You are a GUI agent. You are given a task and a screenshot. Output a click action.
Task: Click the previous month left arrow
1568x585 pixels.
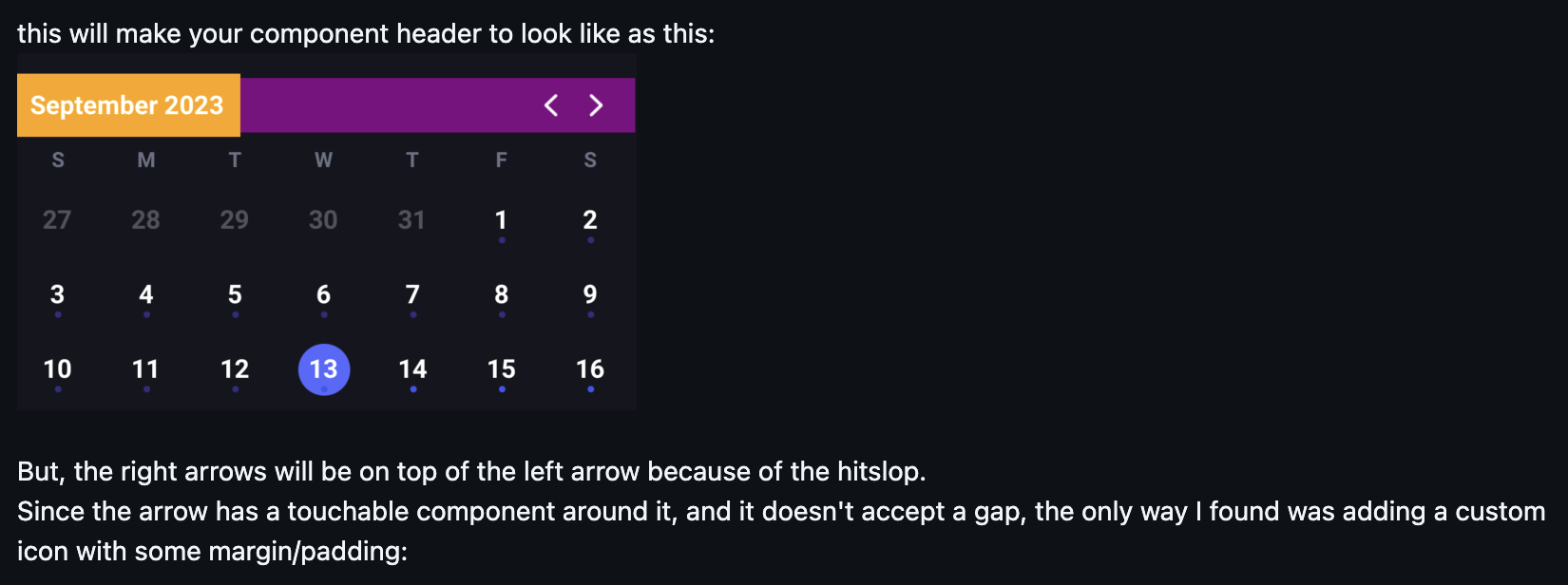coord(551,105)
